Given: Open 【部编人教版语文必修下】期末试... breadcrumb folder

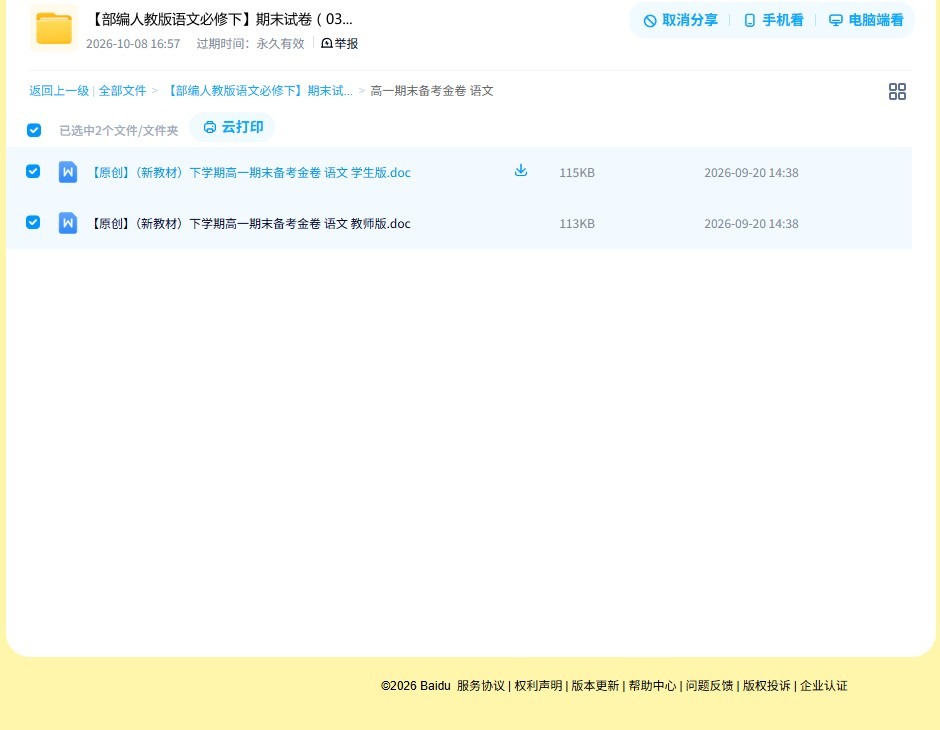Looking at the screenshot, I should pyautogui.click(x=258, y=91).
